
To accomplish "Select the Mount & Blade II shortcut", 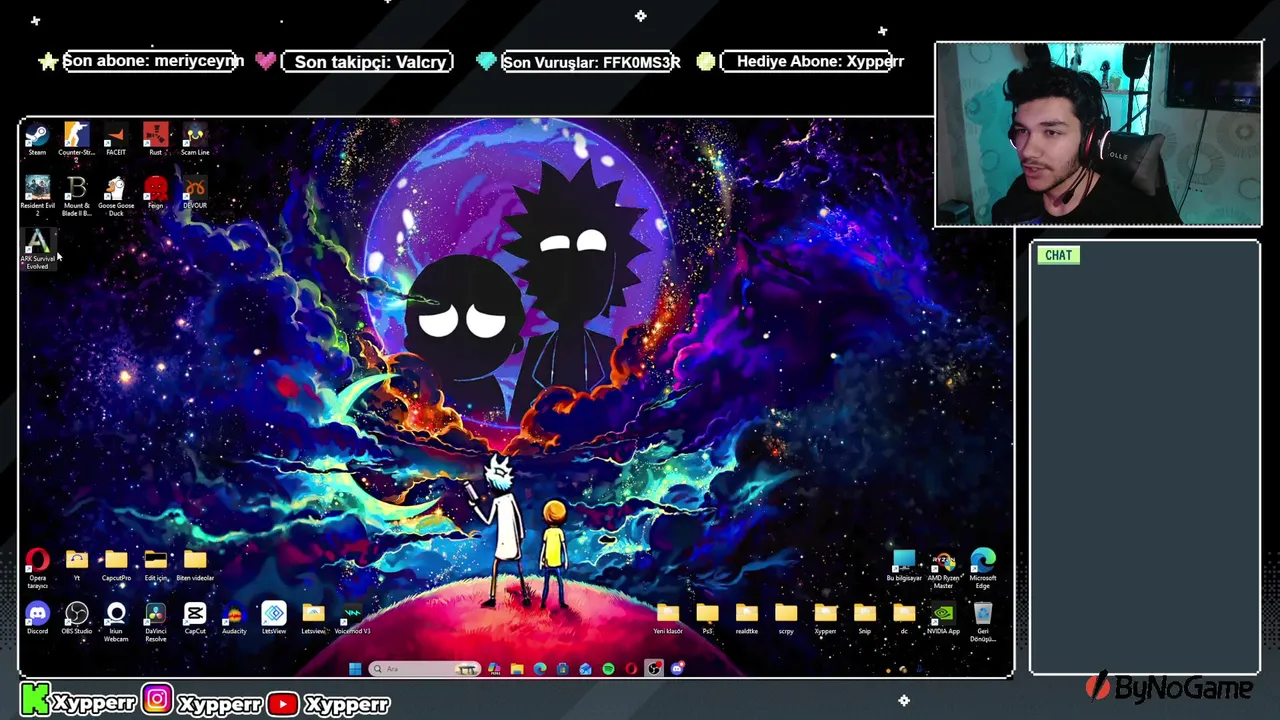I will [76, 196].
